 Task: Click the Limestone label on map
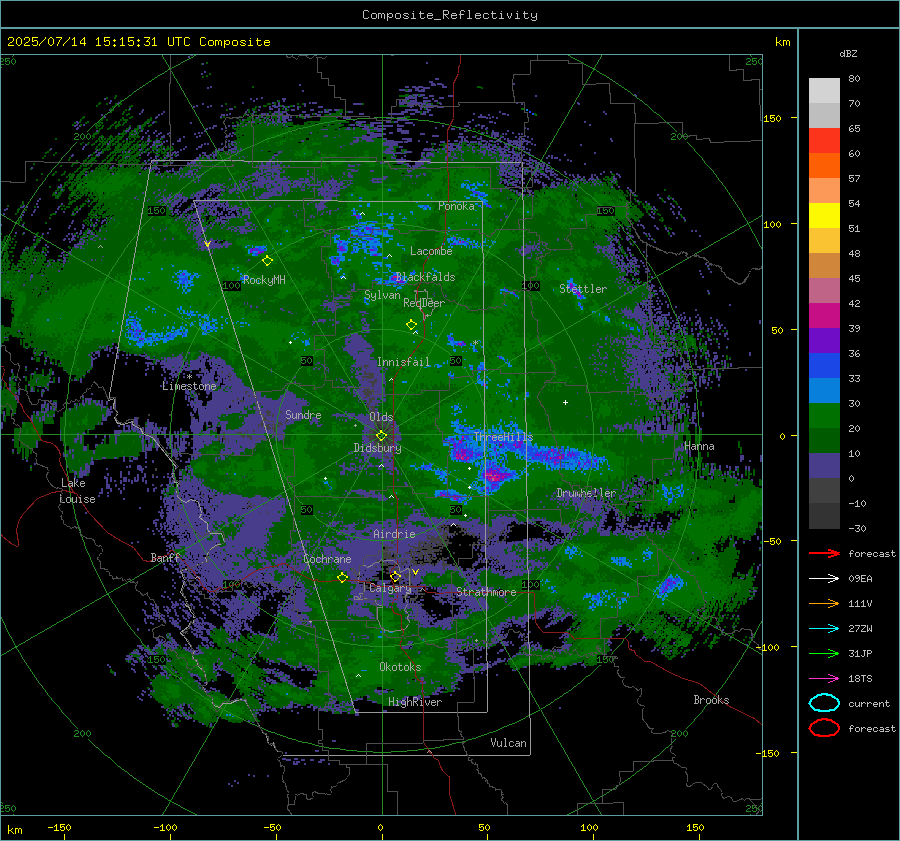point(189,386)
